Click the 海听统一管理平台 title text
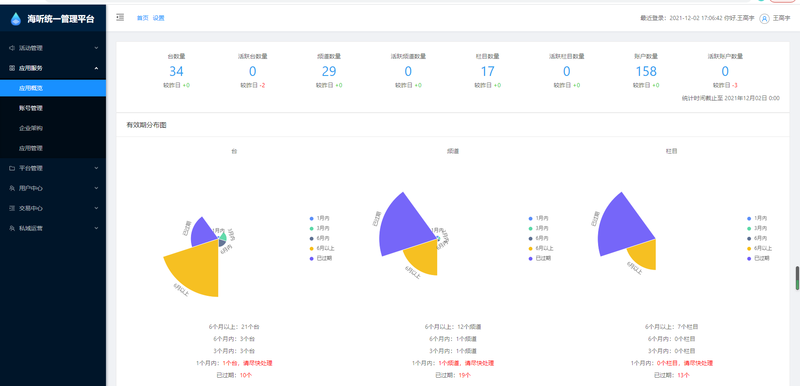 pos(61,19)
